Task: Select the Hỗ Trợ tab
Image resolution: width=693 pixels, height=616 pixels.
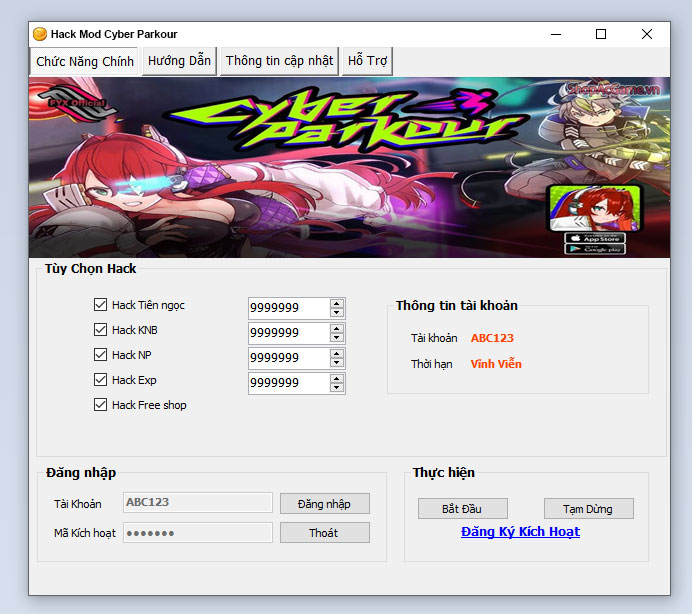Action: pos(367,61)
